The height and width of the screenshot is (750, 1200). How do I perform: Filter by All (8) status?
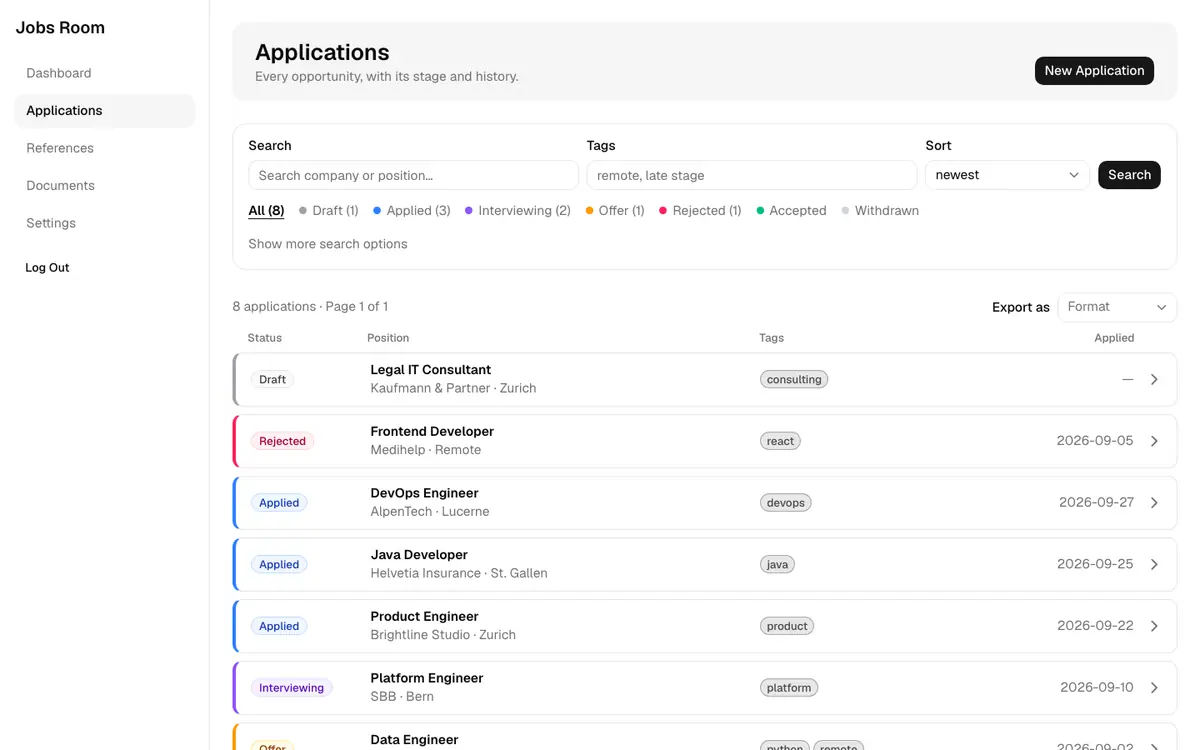266,211
